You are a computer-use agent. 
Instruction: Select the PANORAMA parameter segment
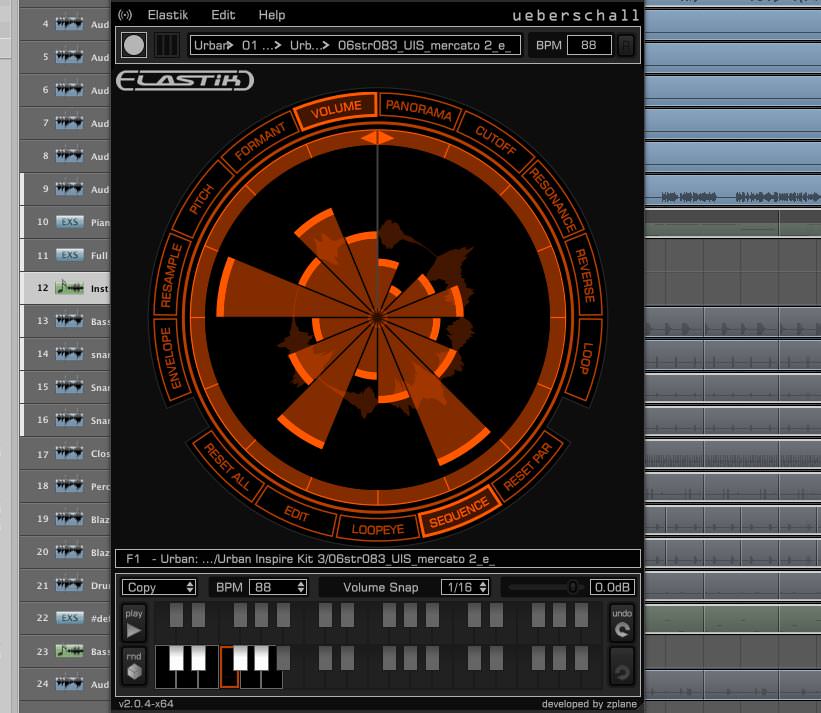click(418, 108)
